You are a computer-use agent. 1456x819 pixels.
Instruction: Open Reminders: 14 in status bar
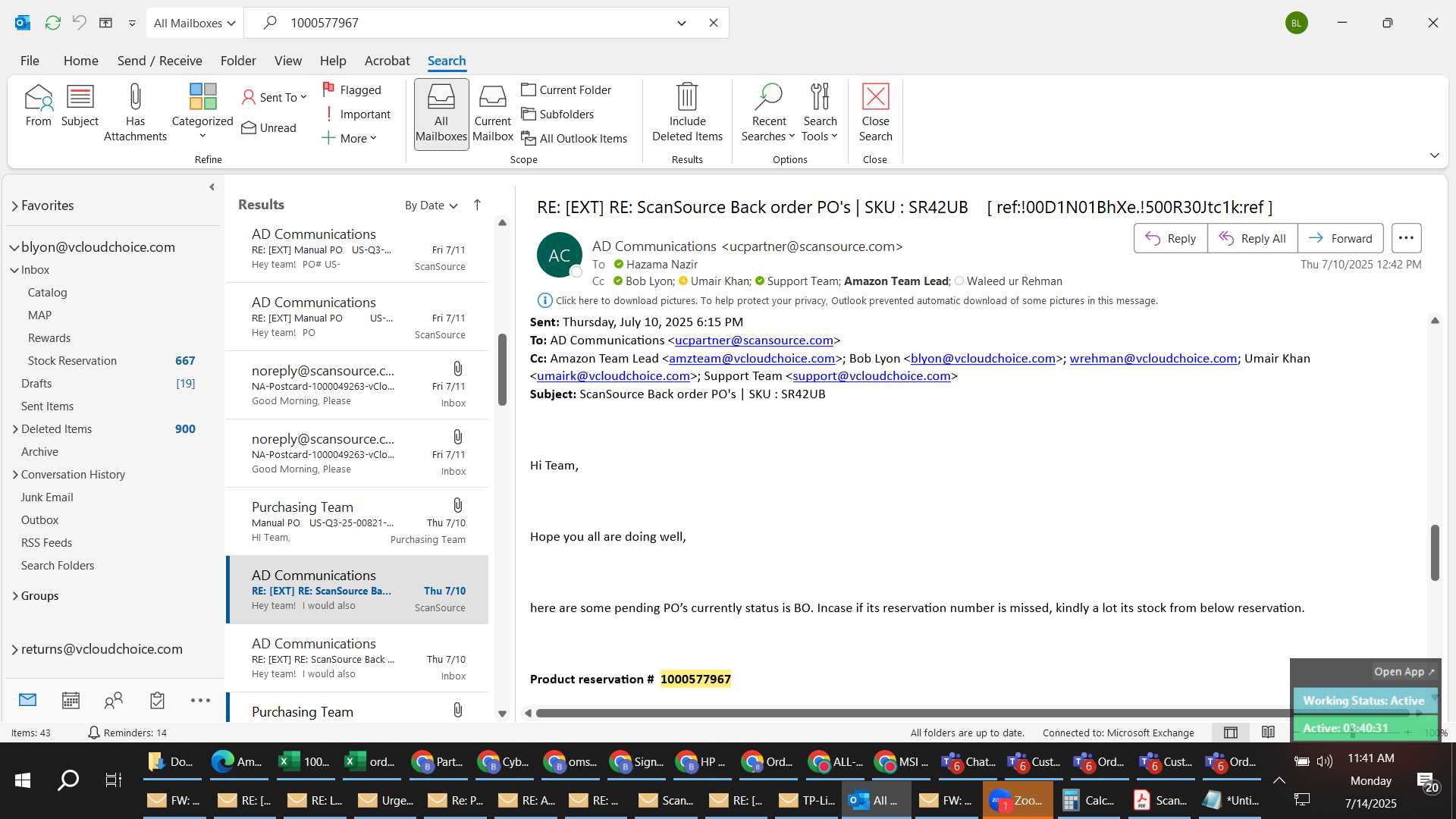coord(127,733)
